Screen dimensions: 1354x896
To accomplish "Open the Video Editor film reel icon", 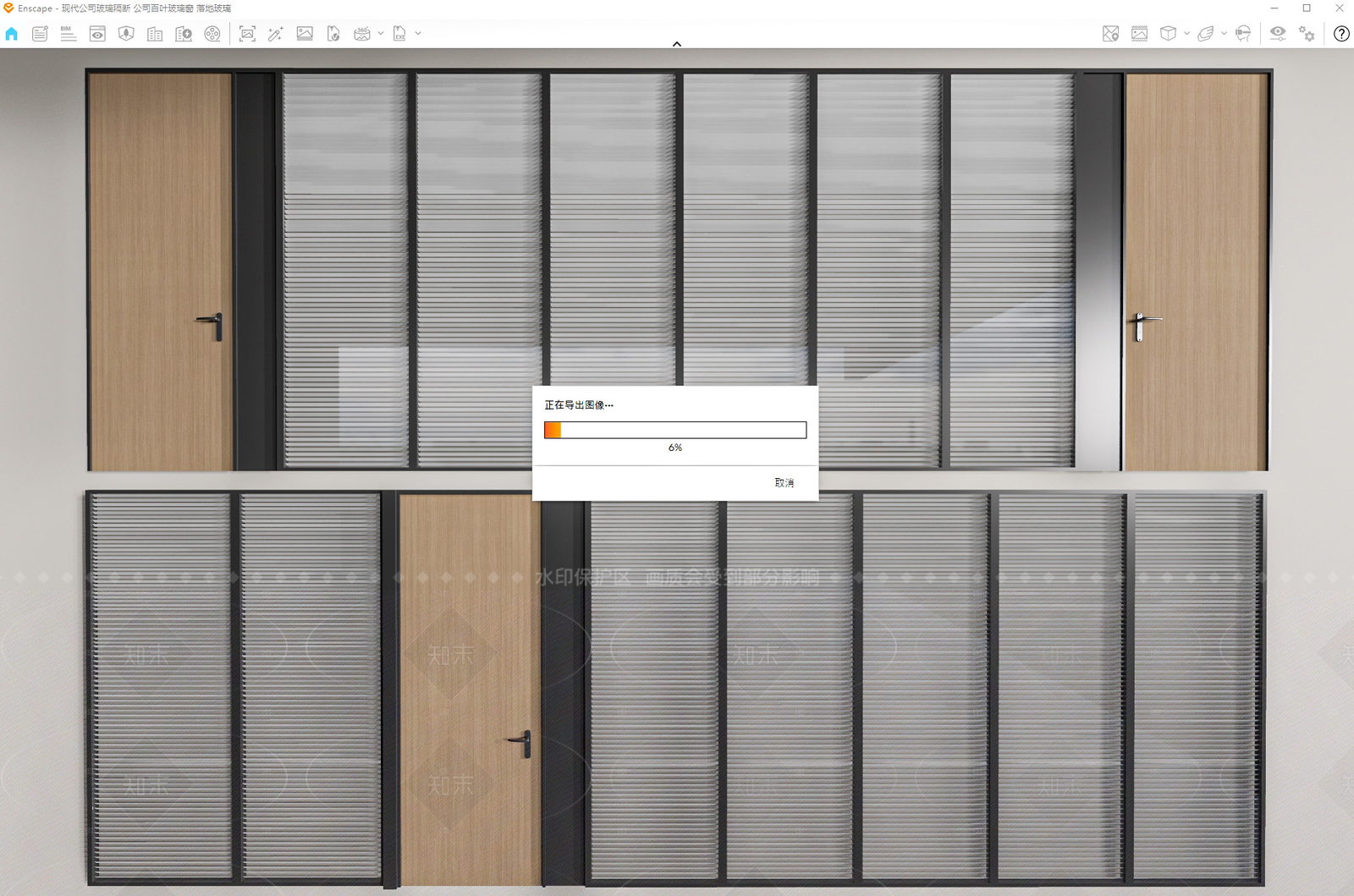I will coord(212,34).
